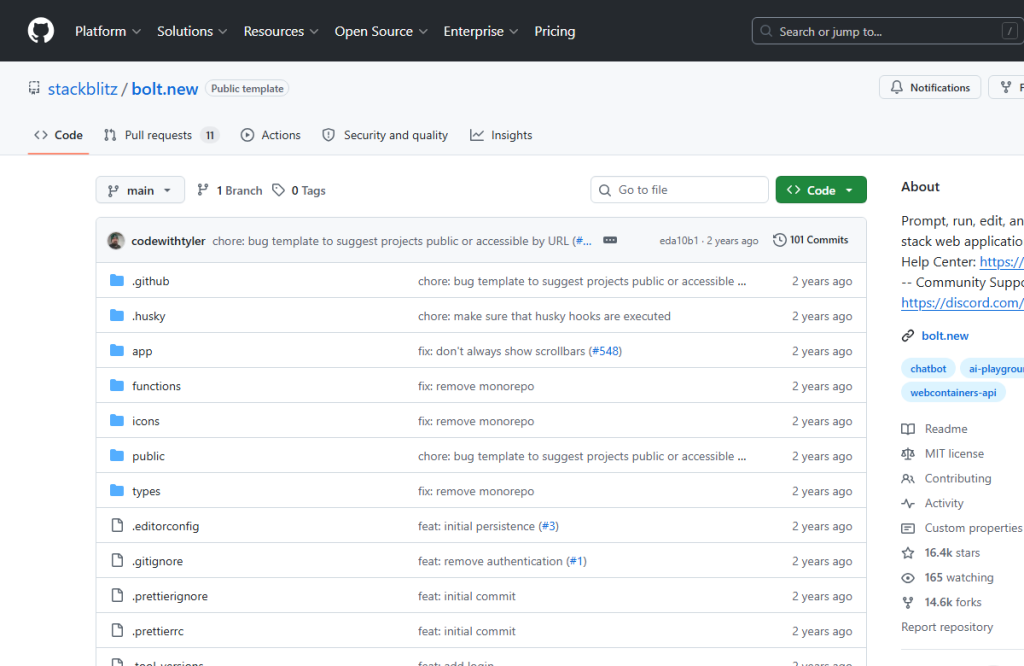Go to the Pricing page

pos(554,31)
